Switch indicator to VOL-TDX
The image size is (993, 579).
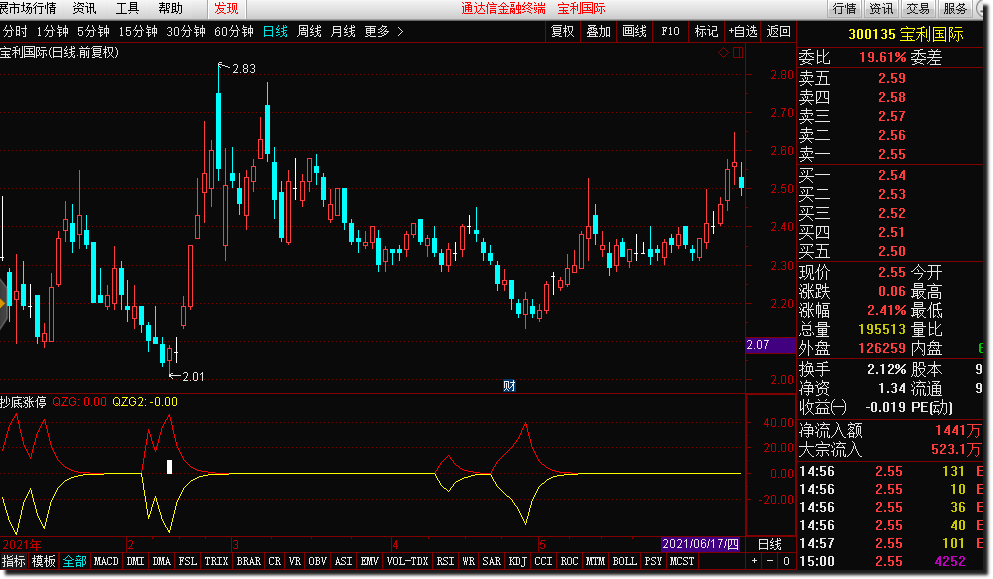point(408,561)
